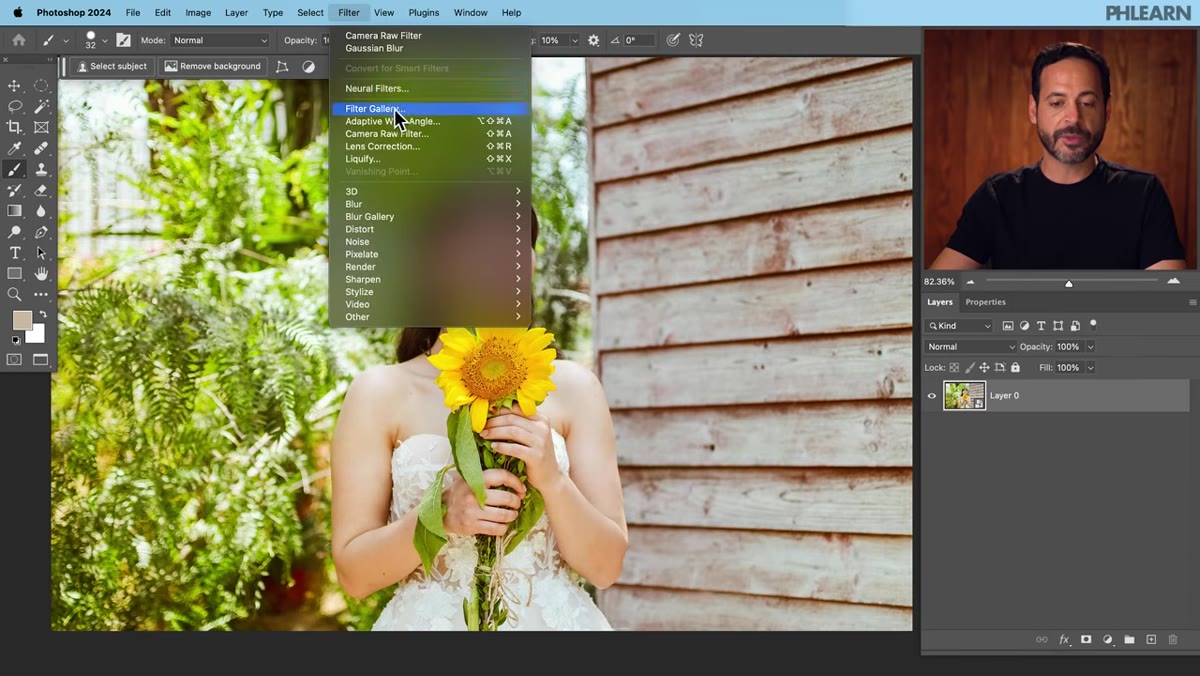1200x676 pixels.
Task: Select the Lasso tool
Action: pyautogui.click(x=15, y=106)
